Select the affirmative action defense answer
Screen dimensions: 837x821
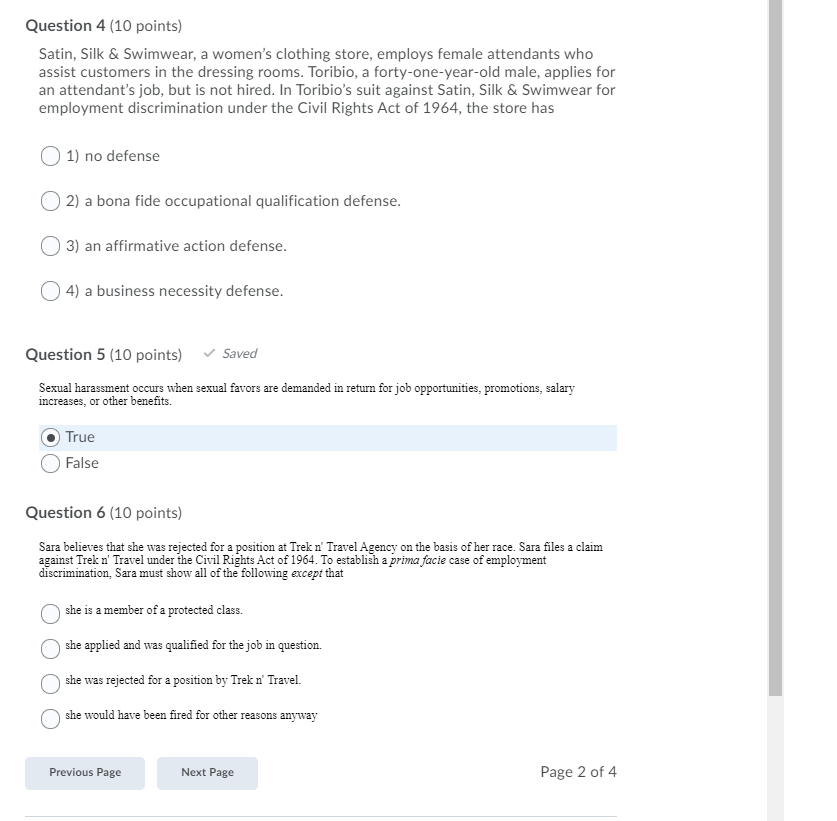coord(49,246)
